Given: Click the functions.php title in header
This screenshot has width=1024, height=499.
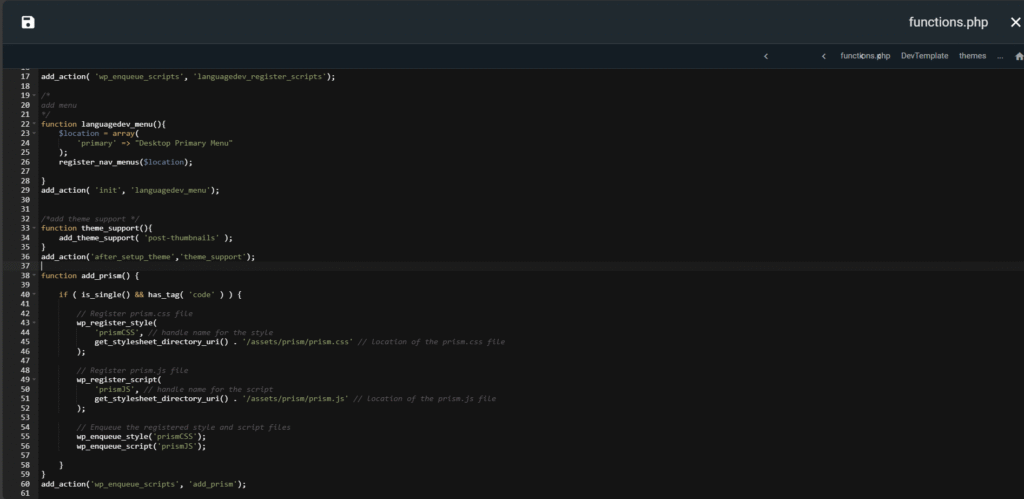Looking at the screenshot, I should tap(948, 22).
